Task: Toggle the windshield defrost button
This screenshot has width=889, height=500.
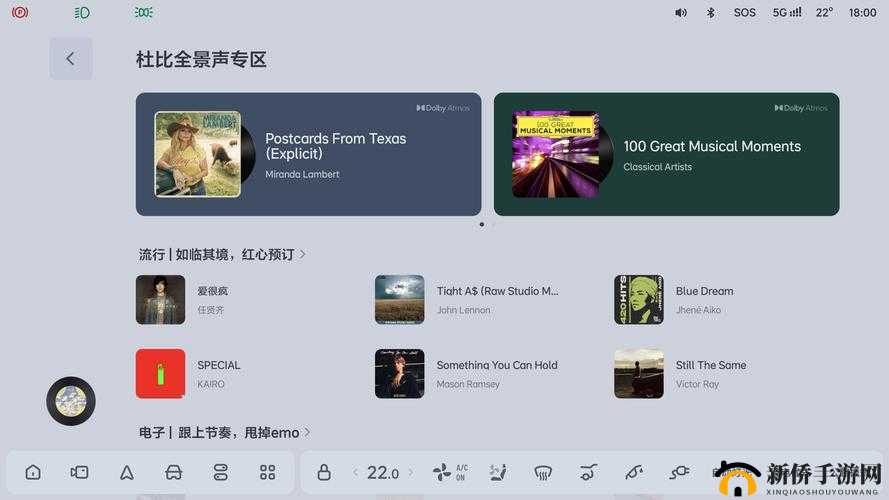Action: click(x=544, y=472)
